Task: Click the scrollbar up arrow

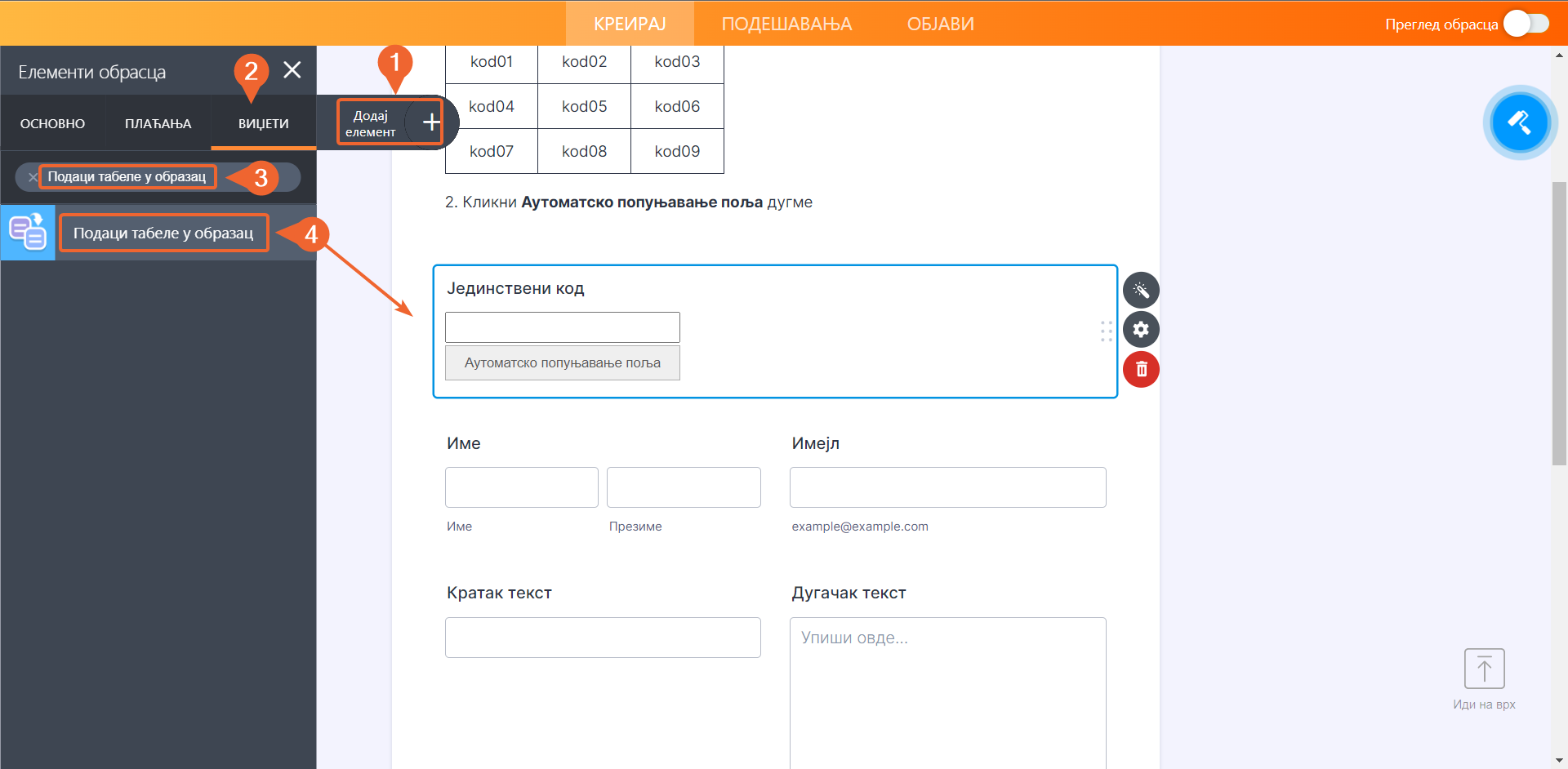Action: [1559, 56]
